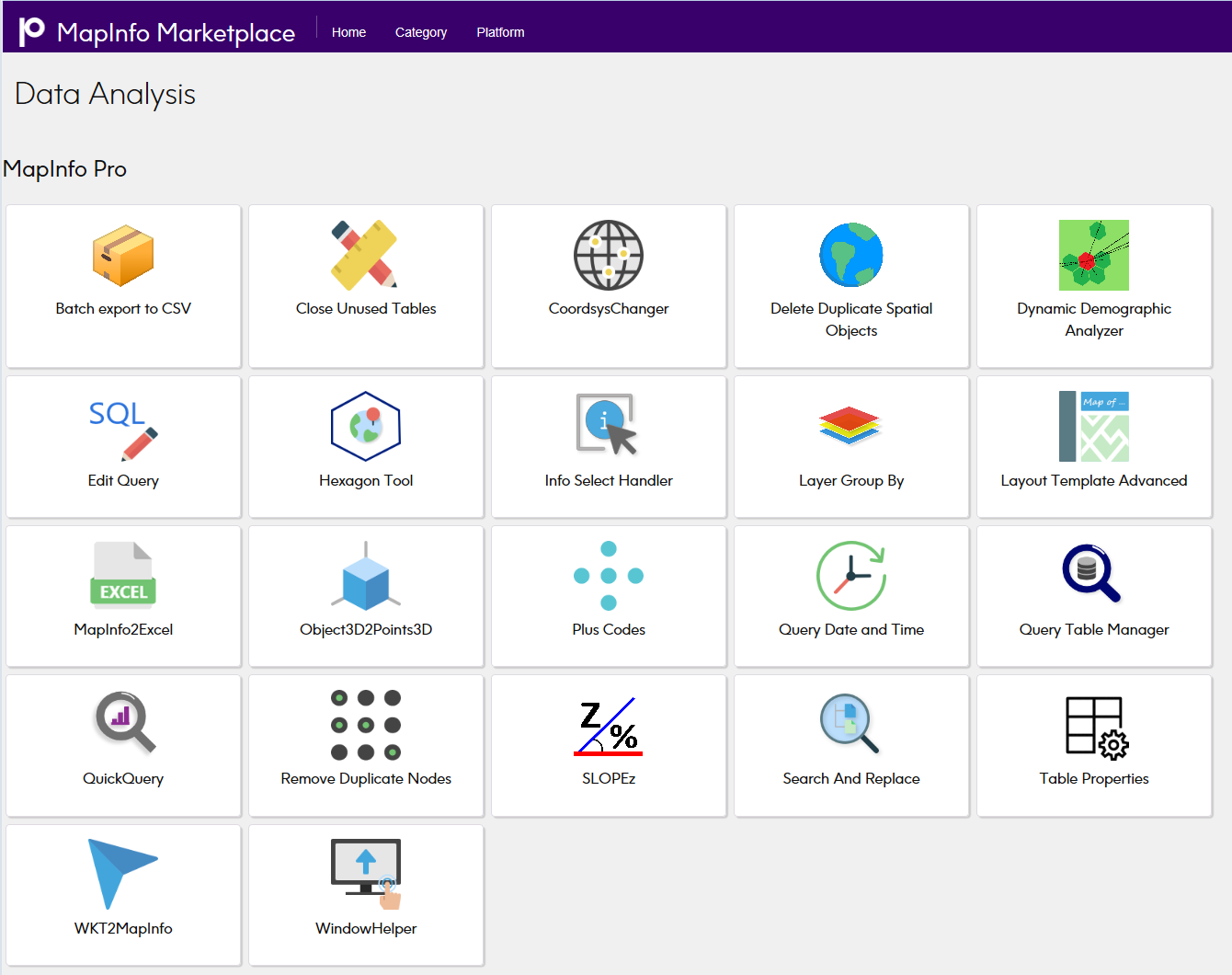Open the Plus Codes dots icon
1232x975 pixels.
tap(609, 576)
